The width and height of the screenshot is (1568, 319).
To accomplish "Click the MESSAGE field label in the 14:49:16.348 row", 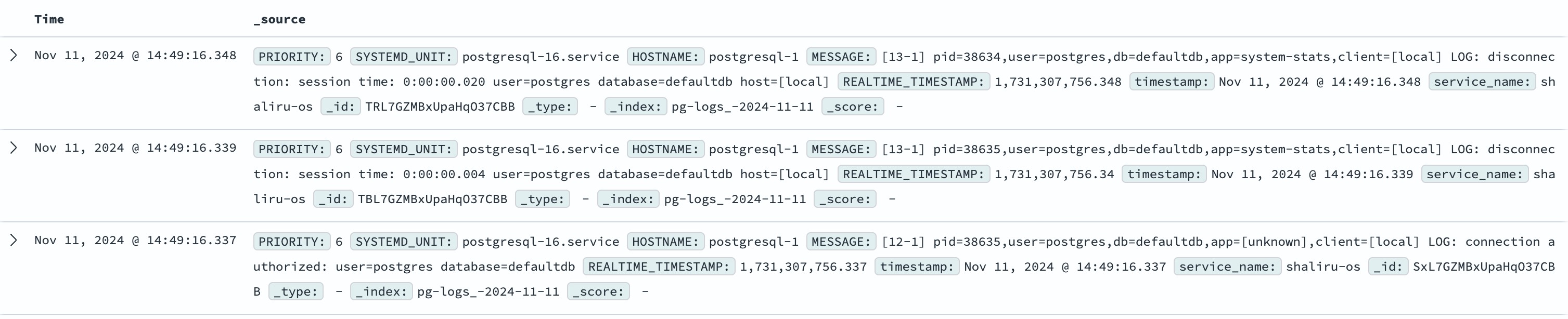I will (841, 57).
